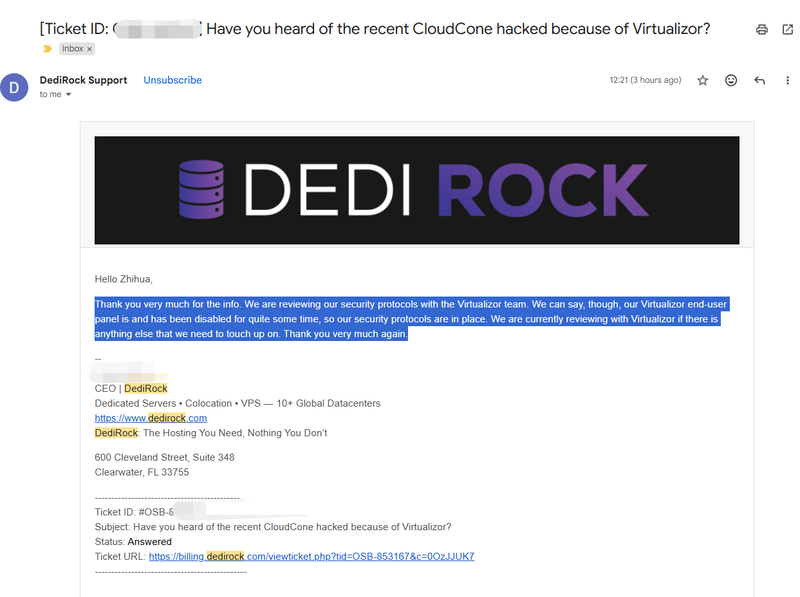Image resolution: width=800 pixels, height=597 pixels.
Task: Click the Inbox label chip
Action: pyautogui.click(x=71, y=48)
